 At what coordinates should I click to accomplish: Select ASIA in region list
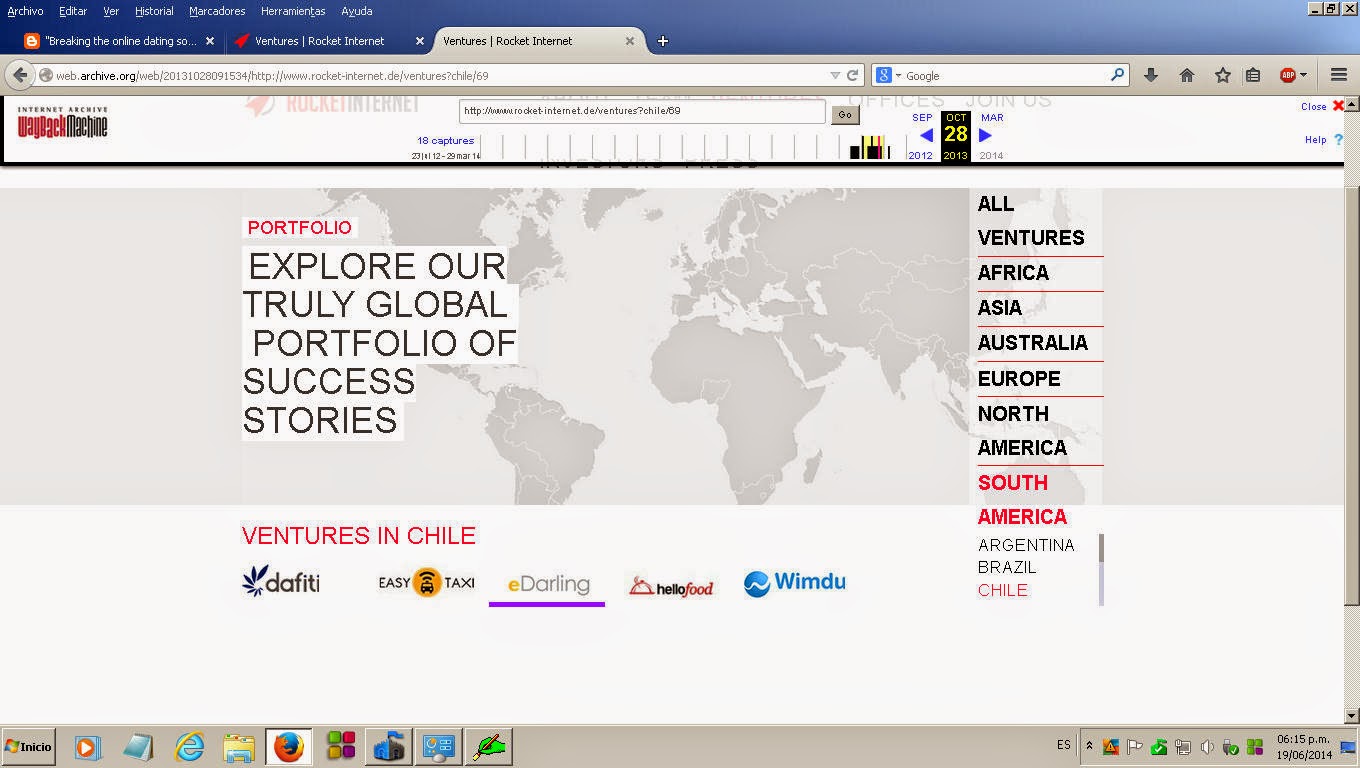(x=1000, y=308)
